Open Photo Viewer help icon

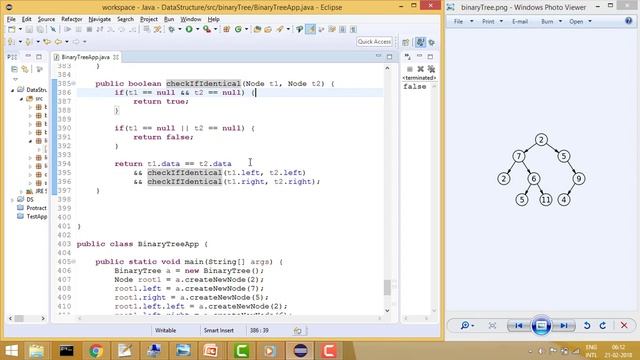[x=629, y=21]
